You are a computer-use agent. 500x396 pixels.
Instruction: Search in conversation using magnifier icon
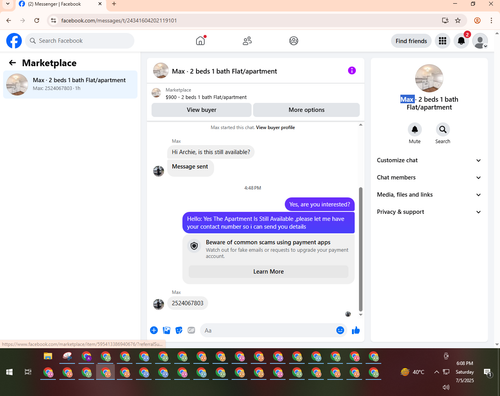click(443, 129)
